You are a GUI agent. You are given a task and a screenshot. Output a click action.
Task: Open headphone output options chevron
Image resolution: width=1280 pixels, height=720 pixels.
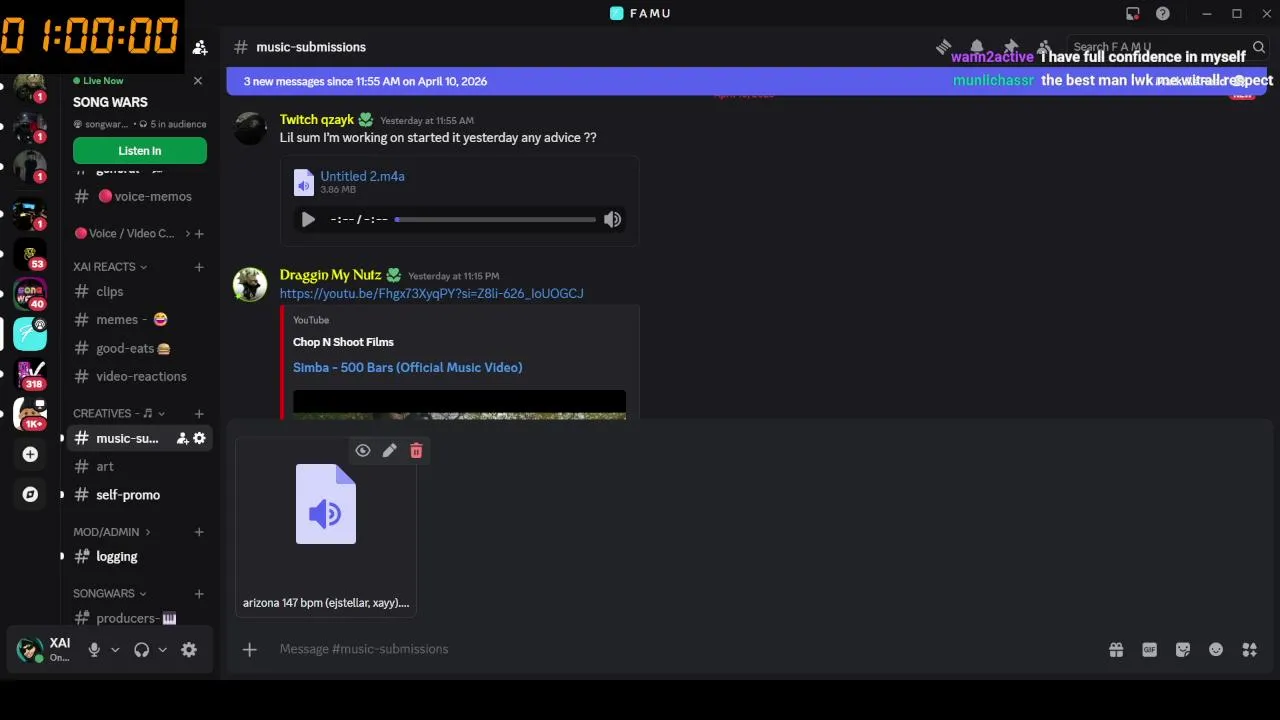[162, 650]
